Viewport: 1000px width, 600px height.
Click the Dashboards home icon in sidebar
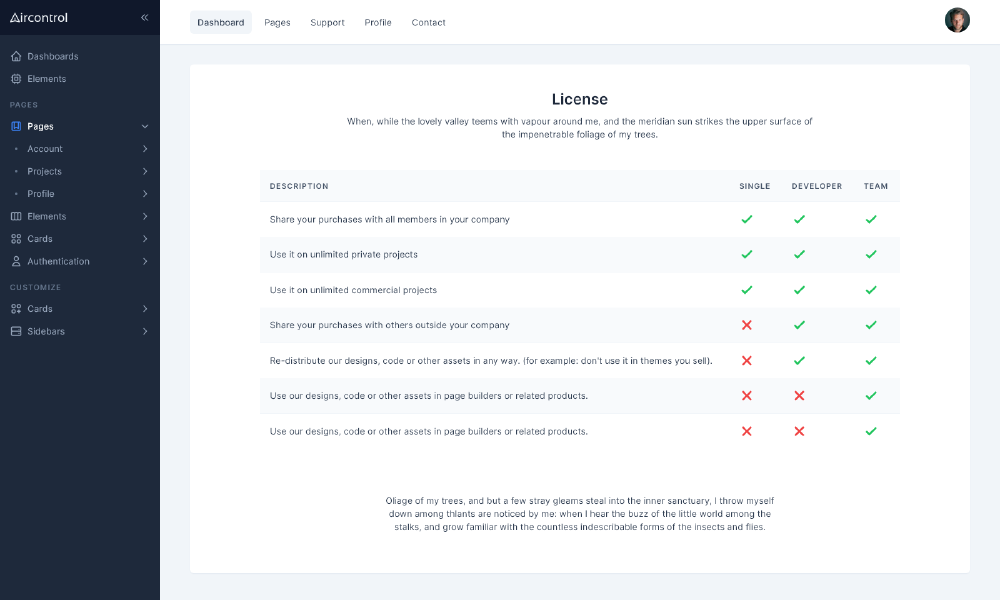[x=16, y=56]
